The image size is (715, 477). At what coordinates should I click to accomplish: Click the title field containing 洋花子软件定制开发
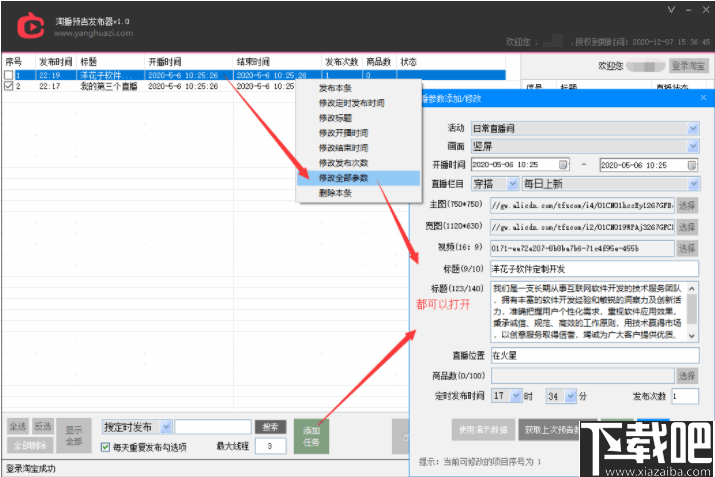595,269
